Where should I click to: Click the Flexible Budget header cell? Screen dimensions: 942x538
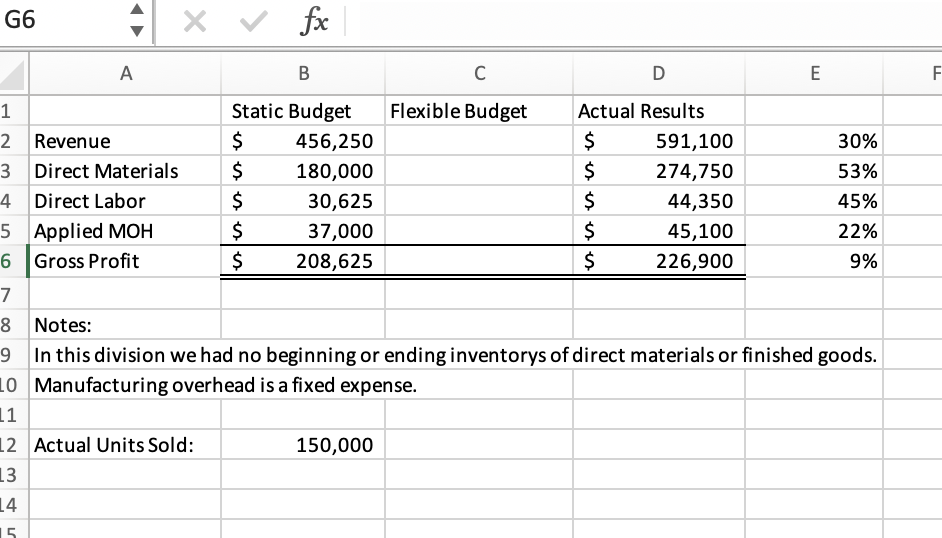479,110
